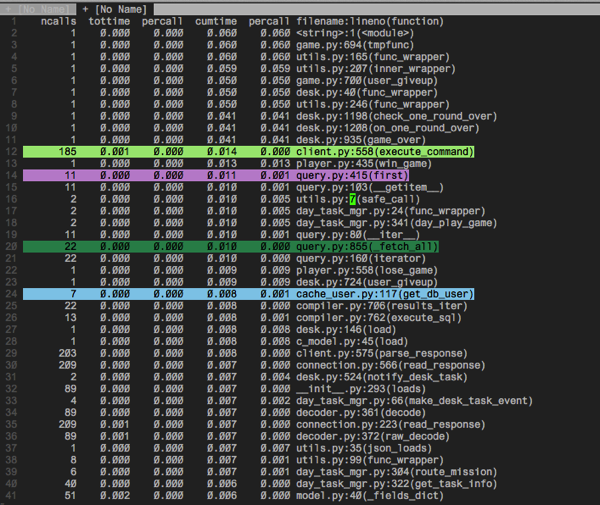The height and width of the screenshot is (505, 600).
Task: Click the decoder.py:372(raw_decode) entry
Action: click(x=373, y=437)
